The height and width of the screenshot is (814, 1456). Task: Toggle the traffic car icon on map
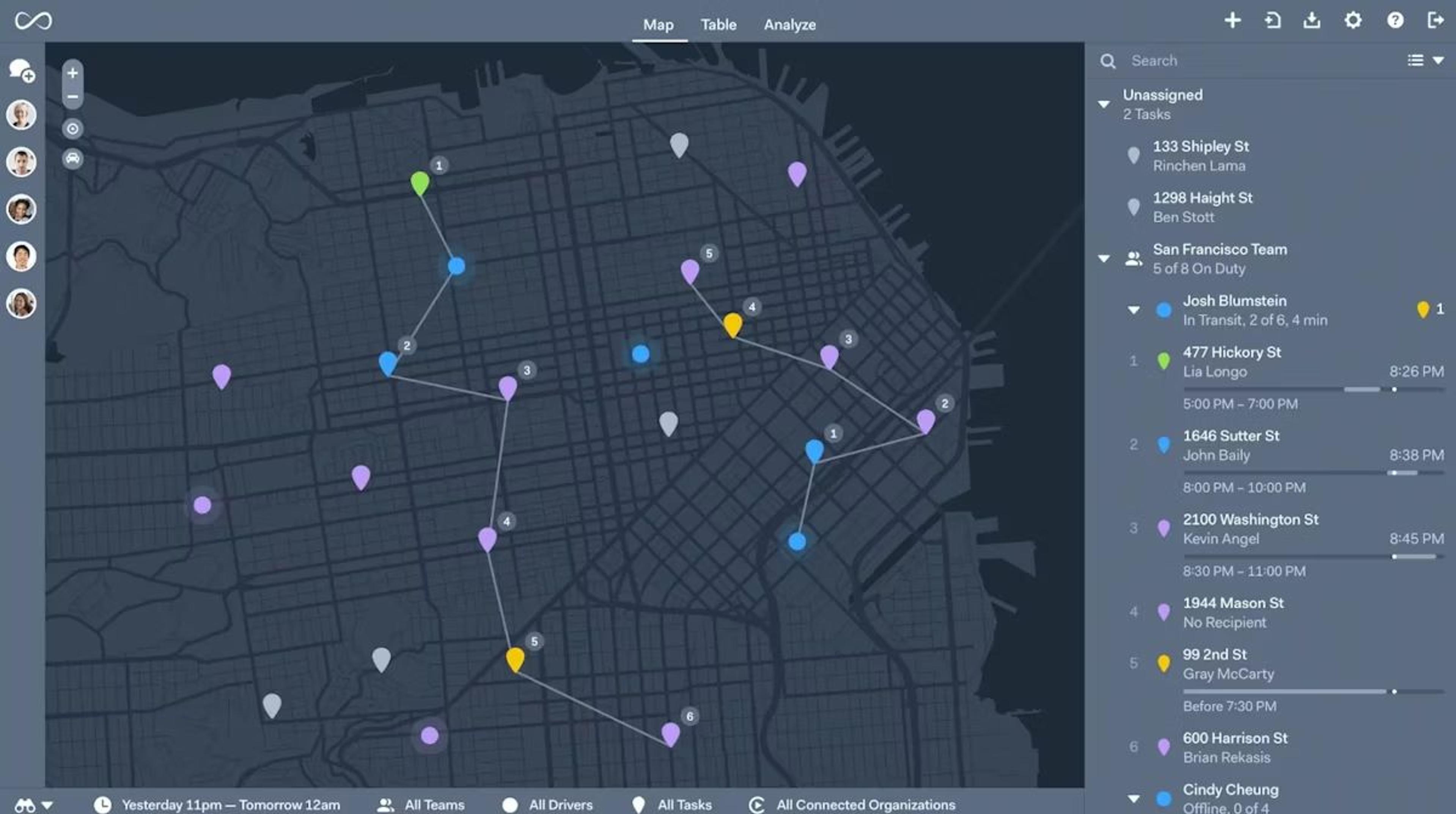[x=72, y=158]
